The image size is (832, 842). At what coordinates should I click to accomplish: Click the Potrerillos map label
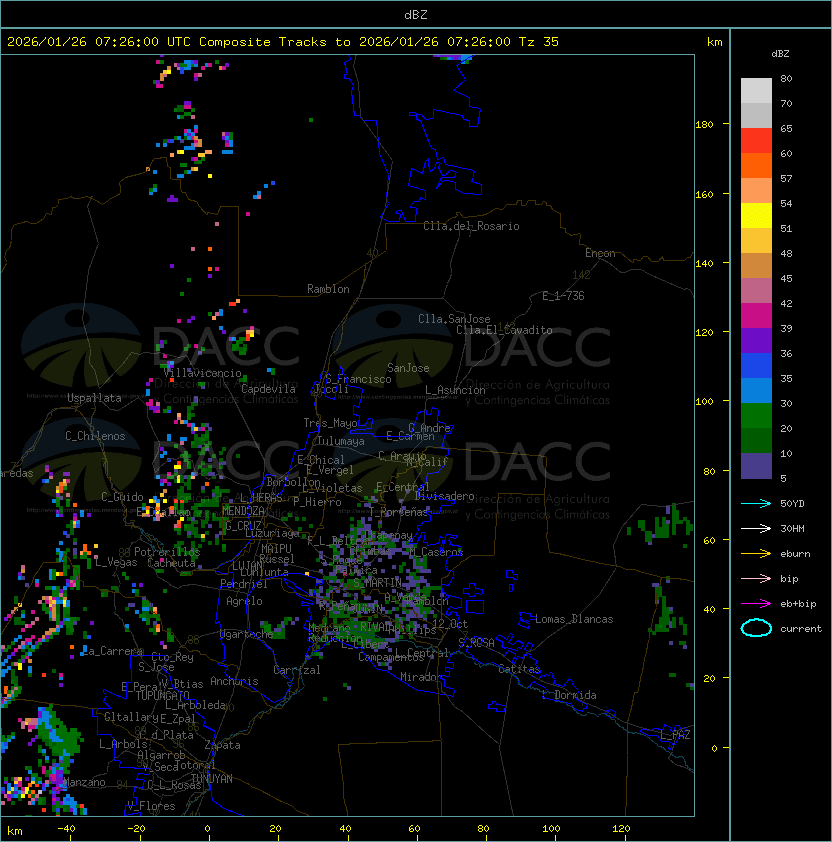click(x=167, y=552)
